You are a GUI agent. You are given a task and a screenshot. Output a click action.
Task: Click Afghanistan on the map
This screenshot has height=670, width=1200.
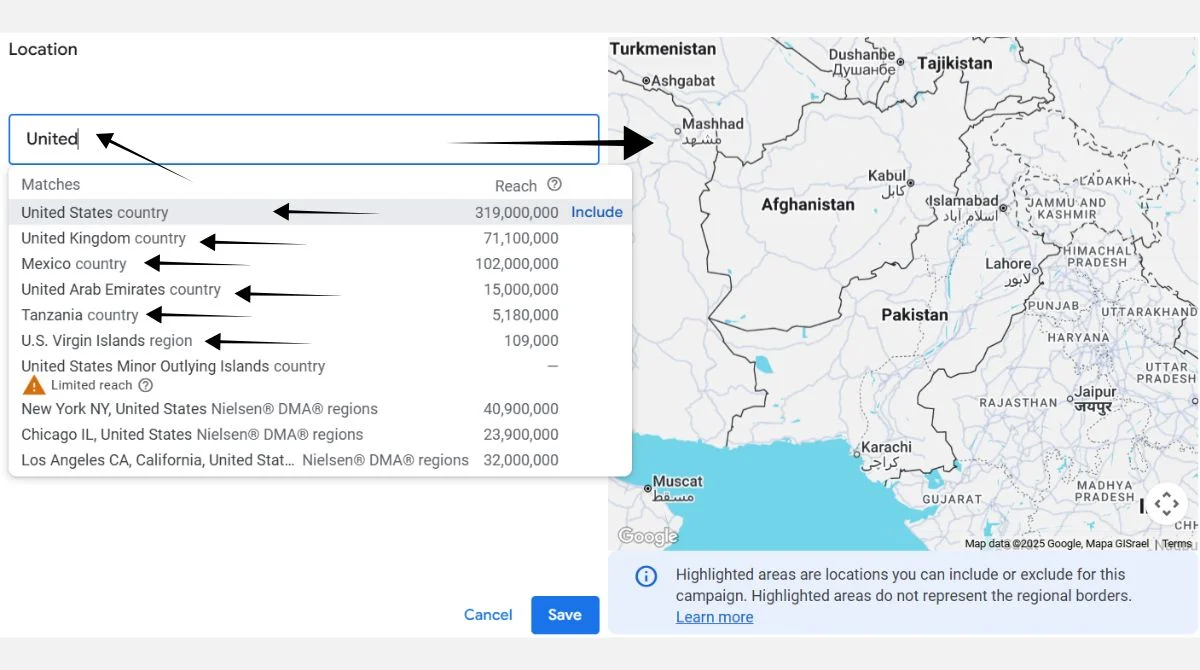pyautogui.click(x=808, y=205)
